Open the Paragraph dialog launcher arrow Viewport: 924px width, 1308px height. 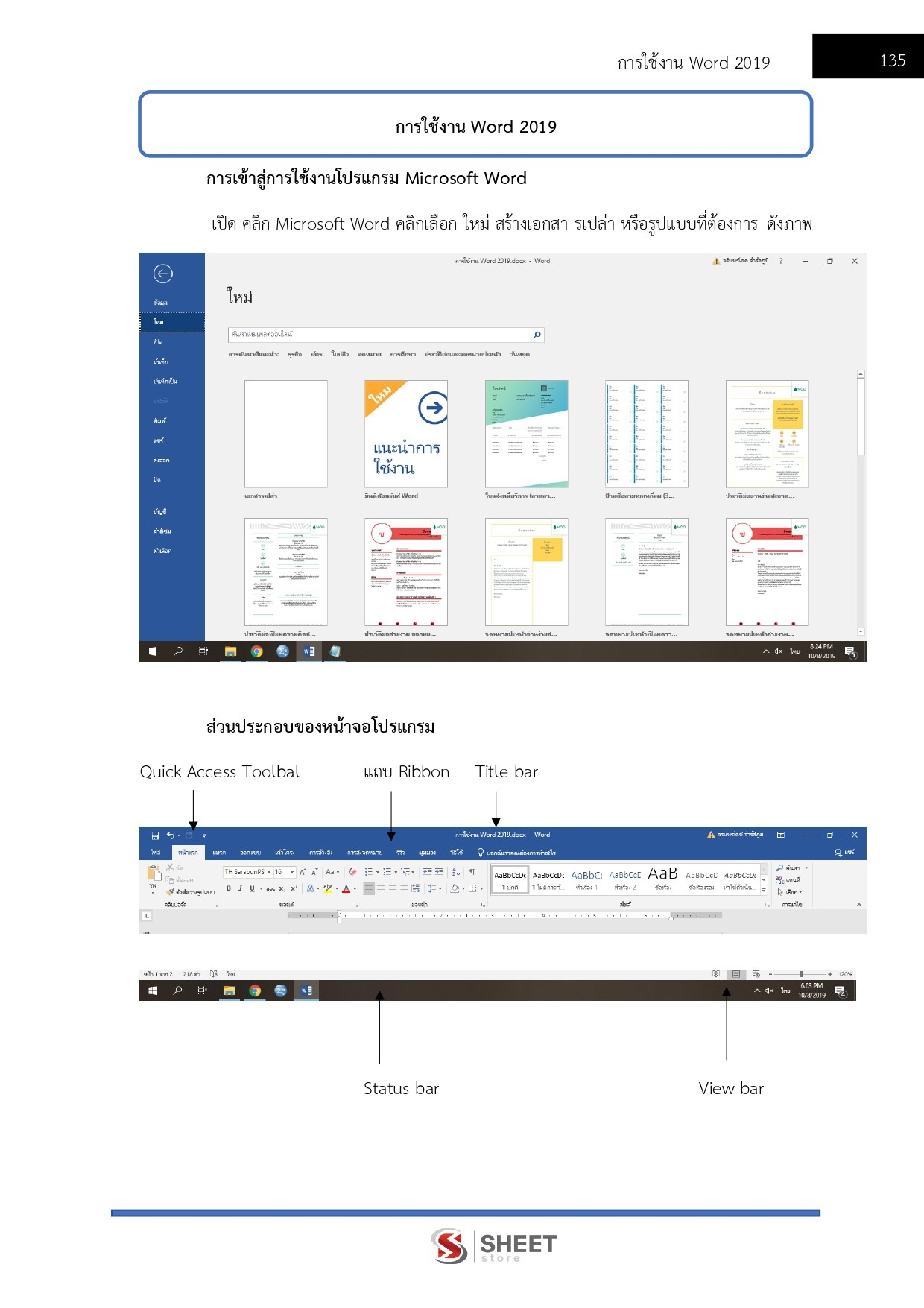pyautogui.click(x=482, y=905)
